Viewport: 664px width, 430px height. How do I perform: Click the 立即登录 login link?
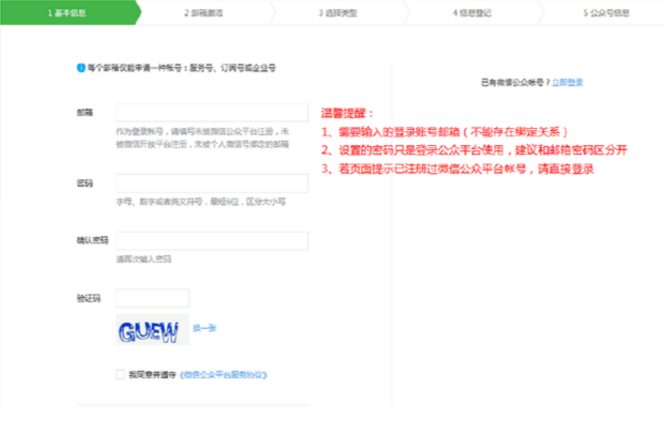coord(567,82)
